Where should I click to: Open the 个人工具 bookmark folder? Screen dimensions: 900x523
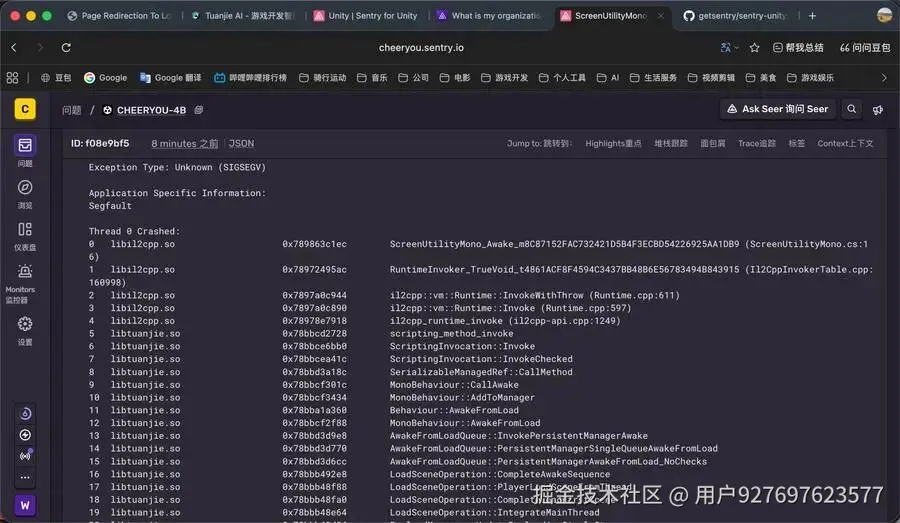[x=562, y=78]
